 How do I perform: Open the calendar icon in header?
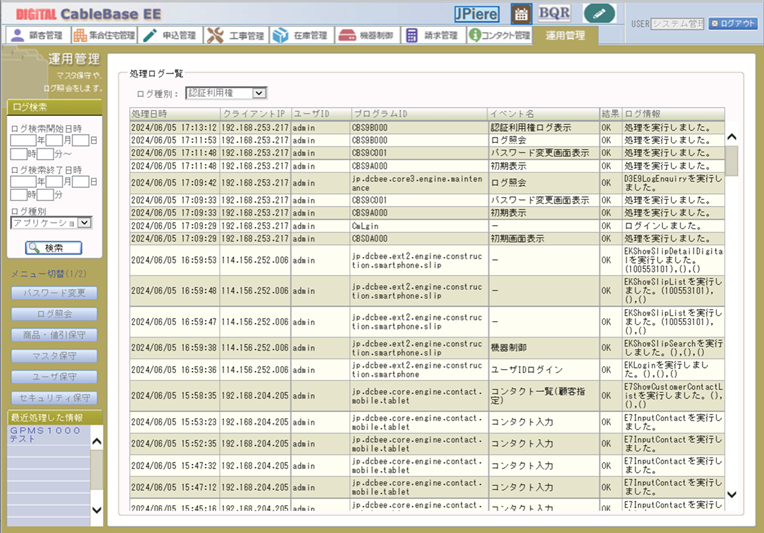pyautogui.click(x=520, y=14)
